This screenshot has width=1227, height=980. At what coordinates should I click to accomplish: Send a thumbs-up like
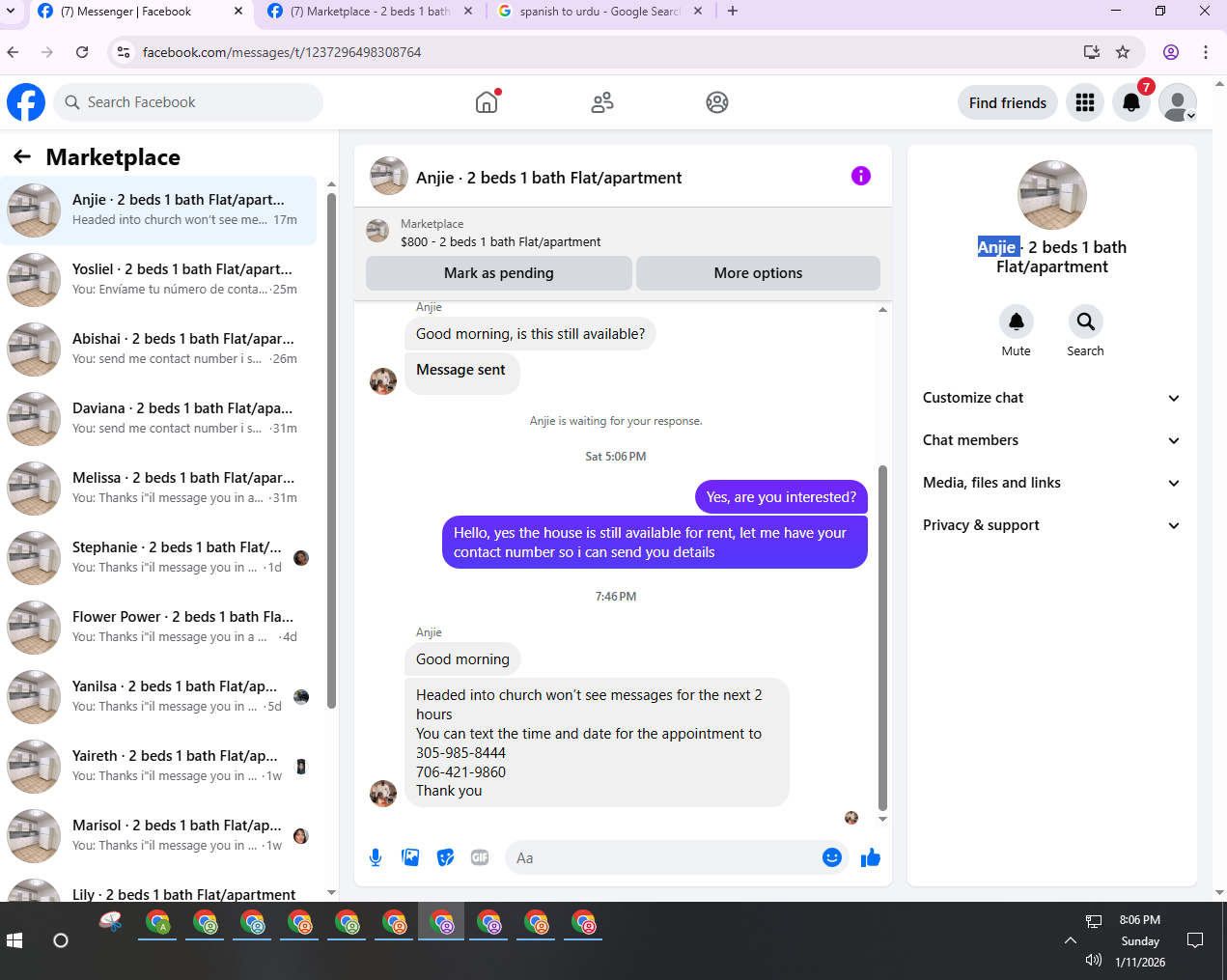click(x=871, y=857)
